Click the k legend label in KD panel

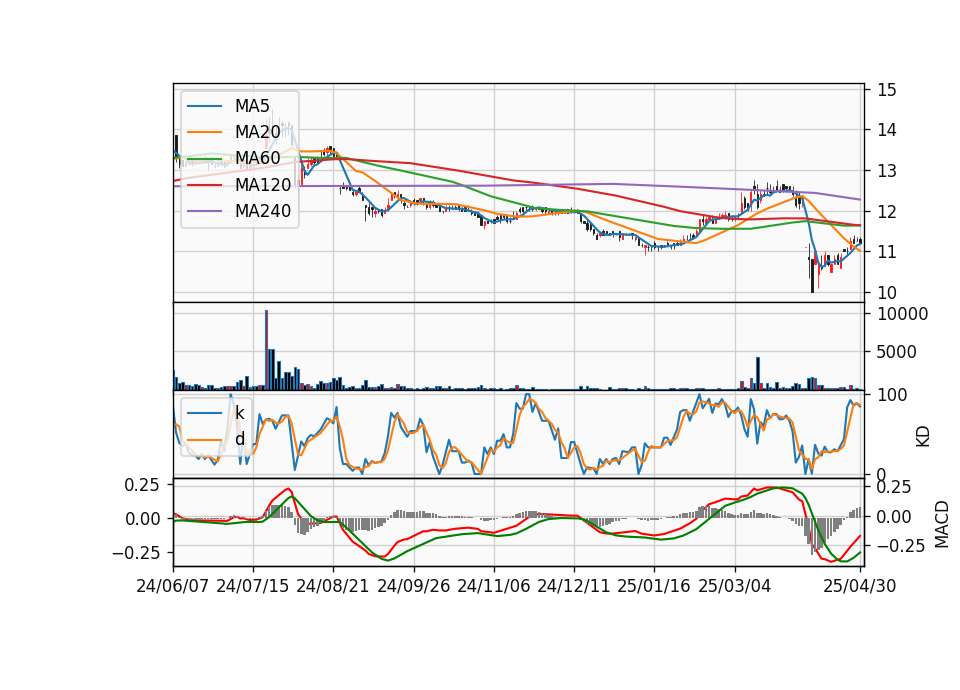[239, 413]
